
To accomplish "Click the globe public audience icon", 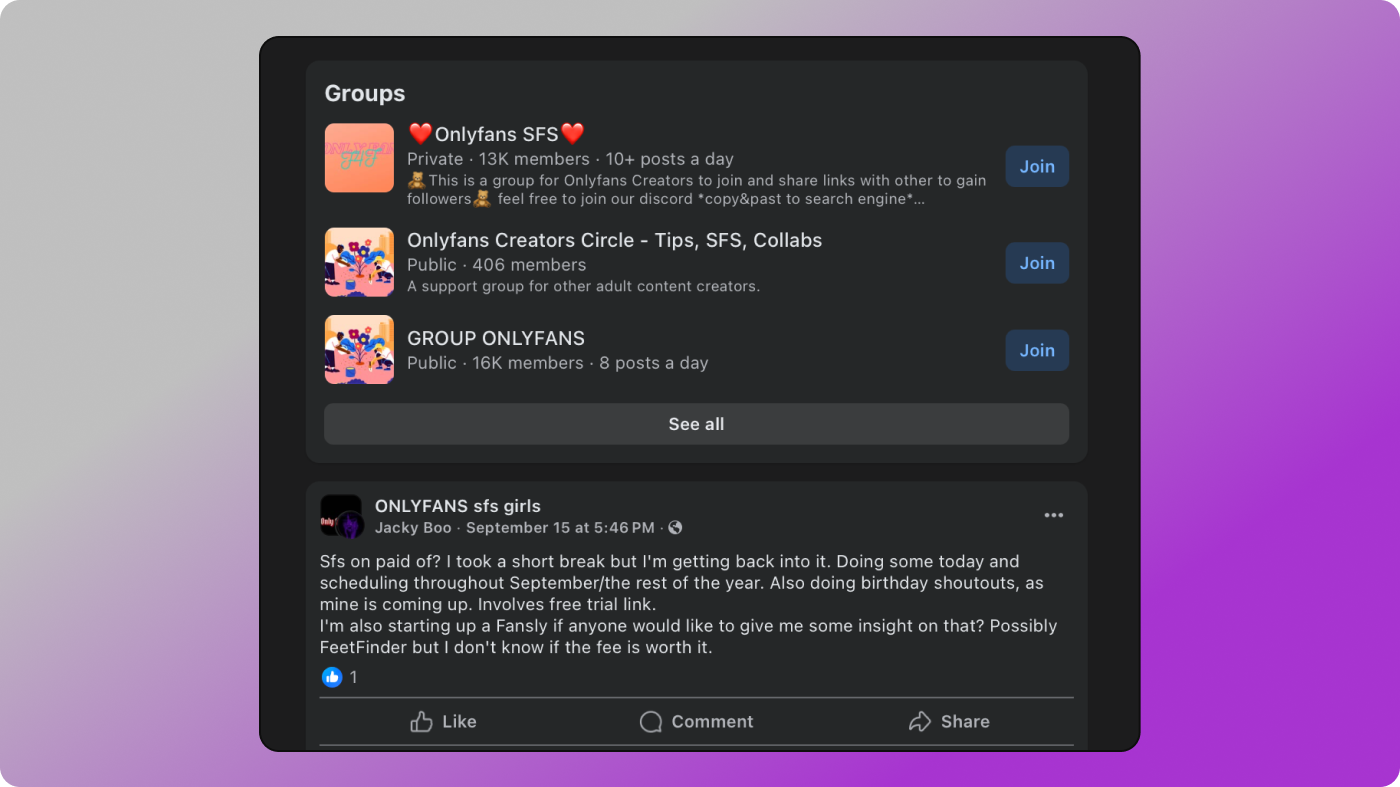I will point(675,528).
